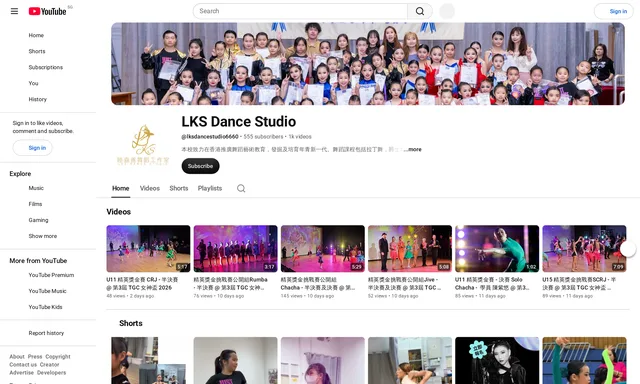Play the 5:29 Chacha video thumbnail
Screen dimensions: 640x384
tap(323, 249)
